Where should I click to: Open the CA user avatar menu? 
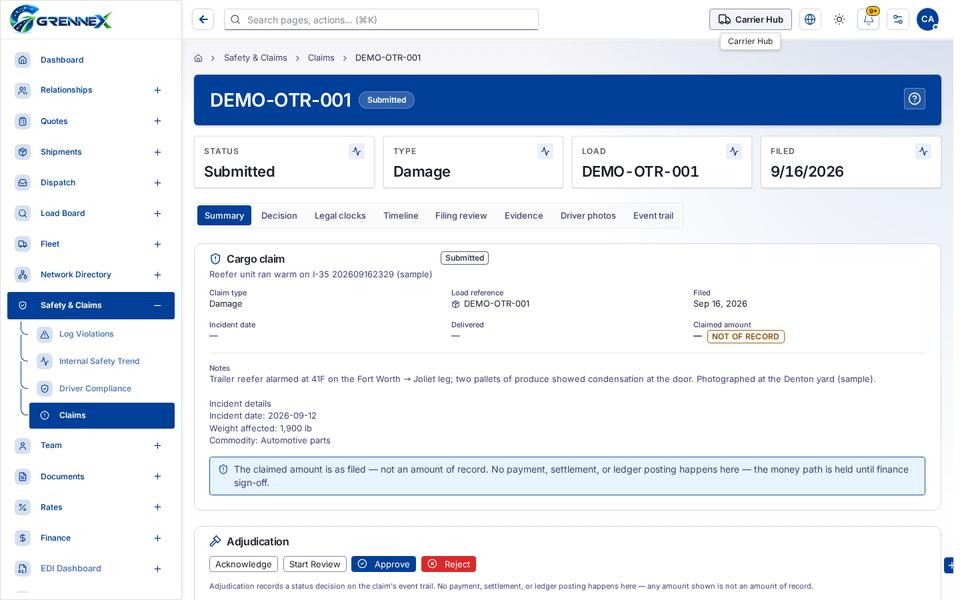[927, 20]
